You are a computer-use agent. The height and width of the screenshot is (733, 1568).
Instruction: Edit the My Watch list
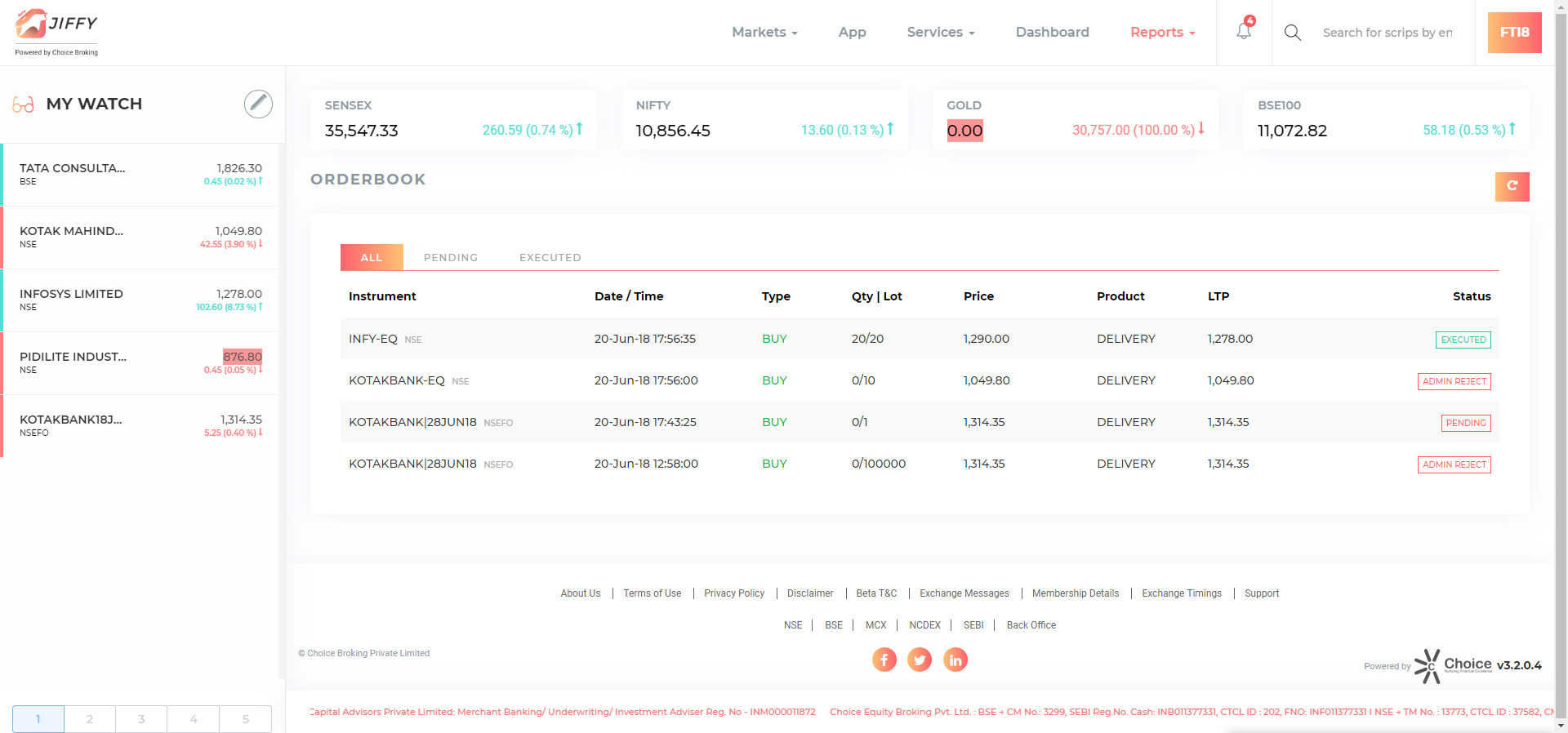click(258, 104)
